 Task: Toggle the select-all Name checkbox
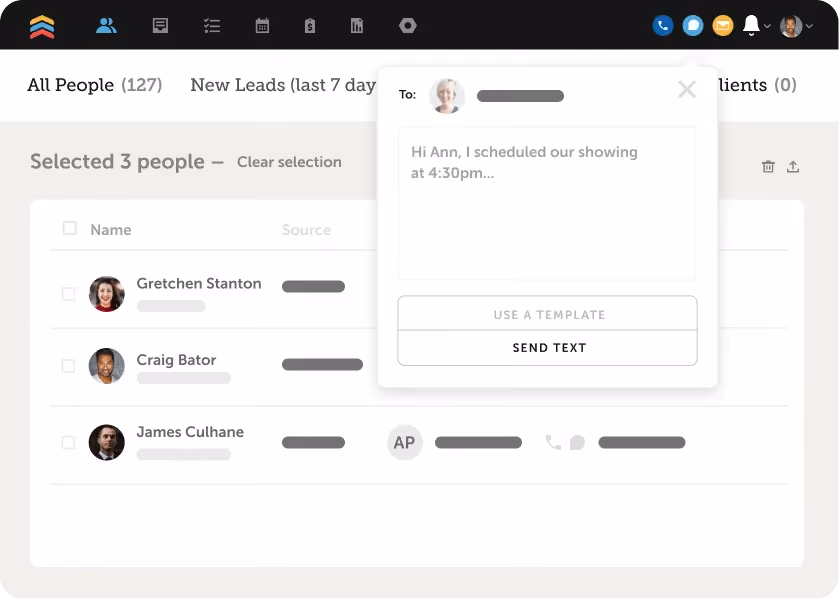(x=70, y=229)
